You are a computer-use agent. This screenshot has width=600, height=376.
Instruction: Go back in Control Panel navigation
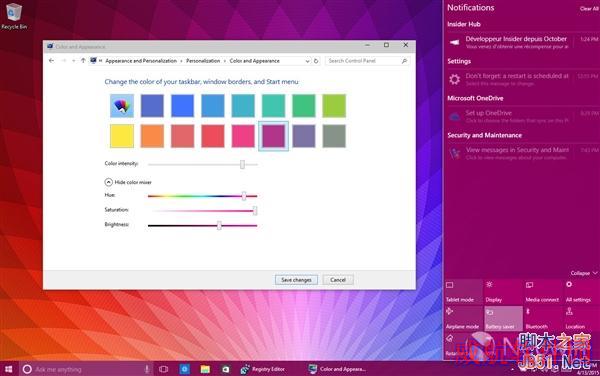tap(52, 61)
